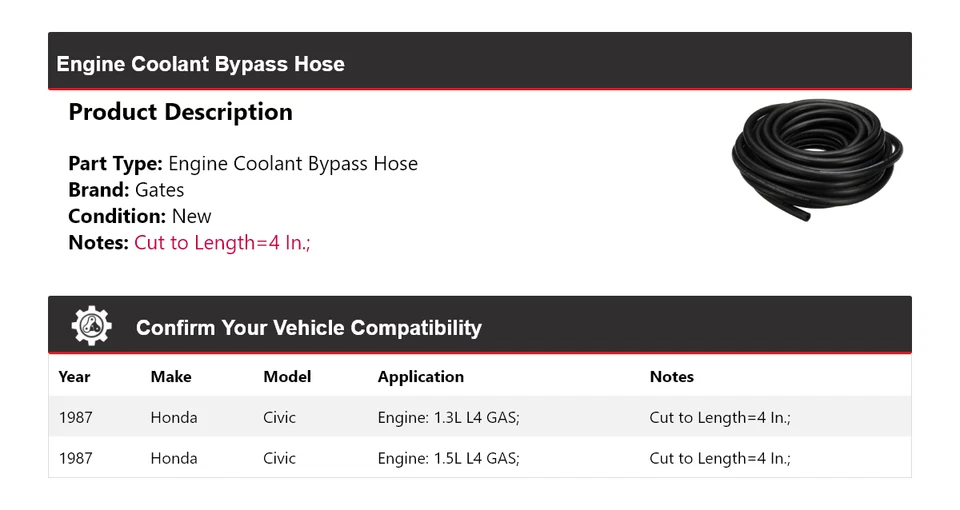
Task: Click the Part Type description line
Action: (x=243, y=164)
